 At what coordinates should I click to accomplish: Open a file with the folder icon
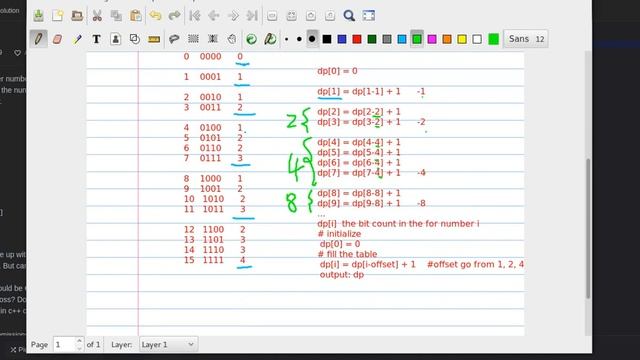(x=77, y=16)
